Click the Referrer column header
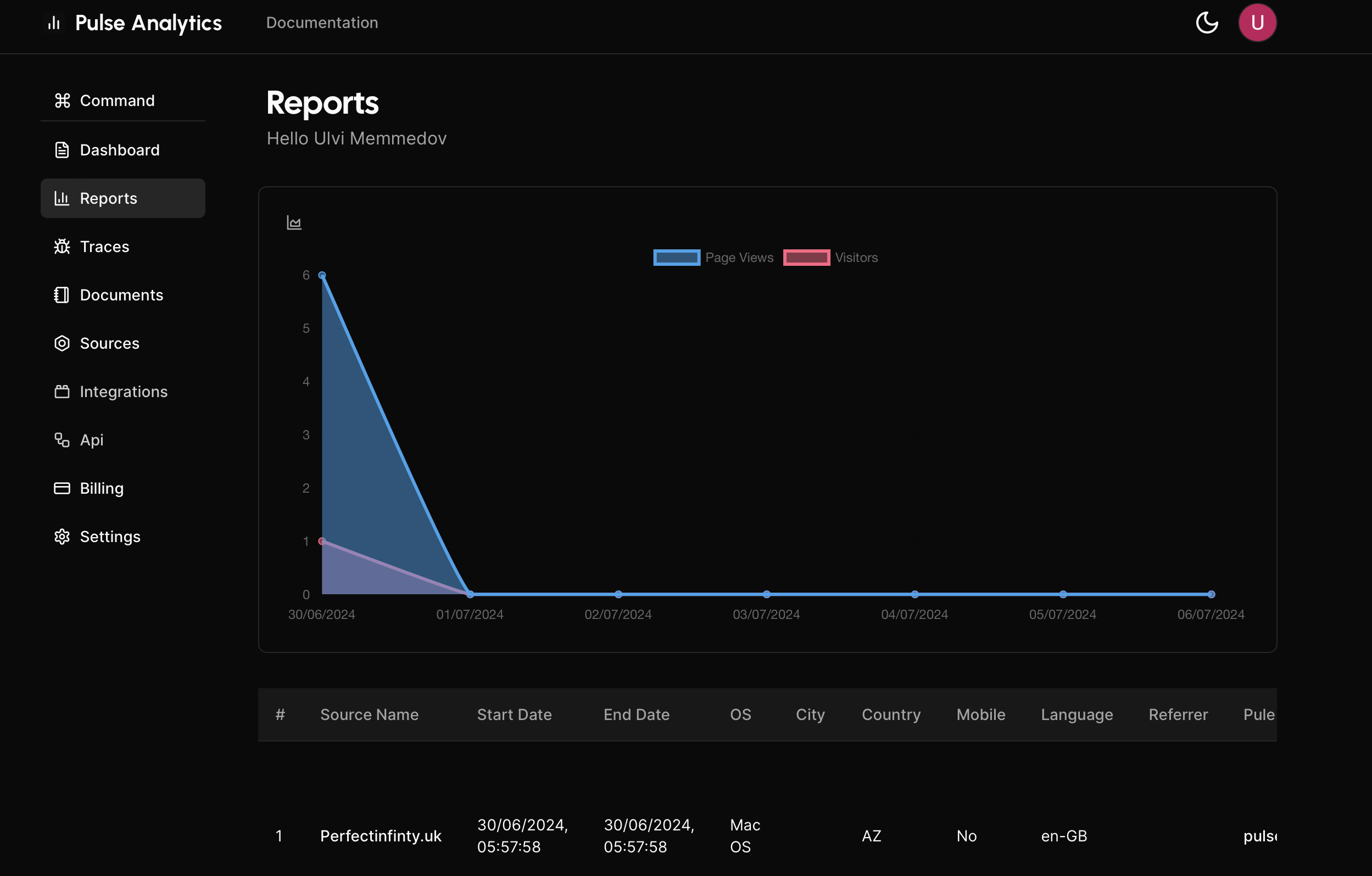 (x=1178, y=715)
